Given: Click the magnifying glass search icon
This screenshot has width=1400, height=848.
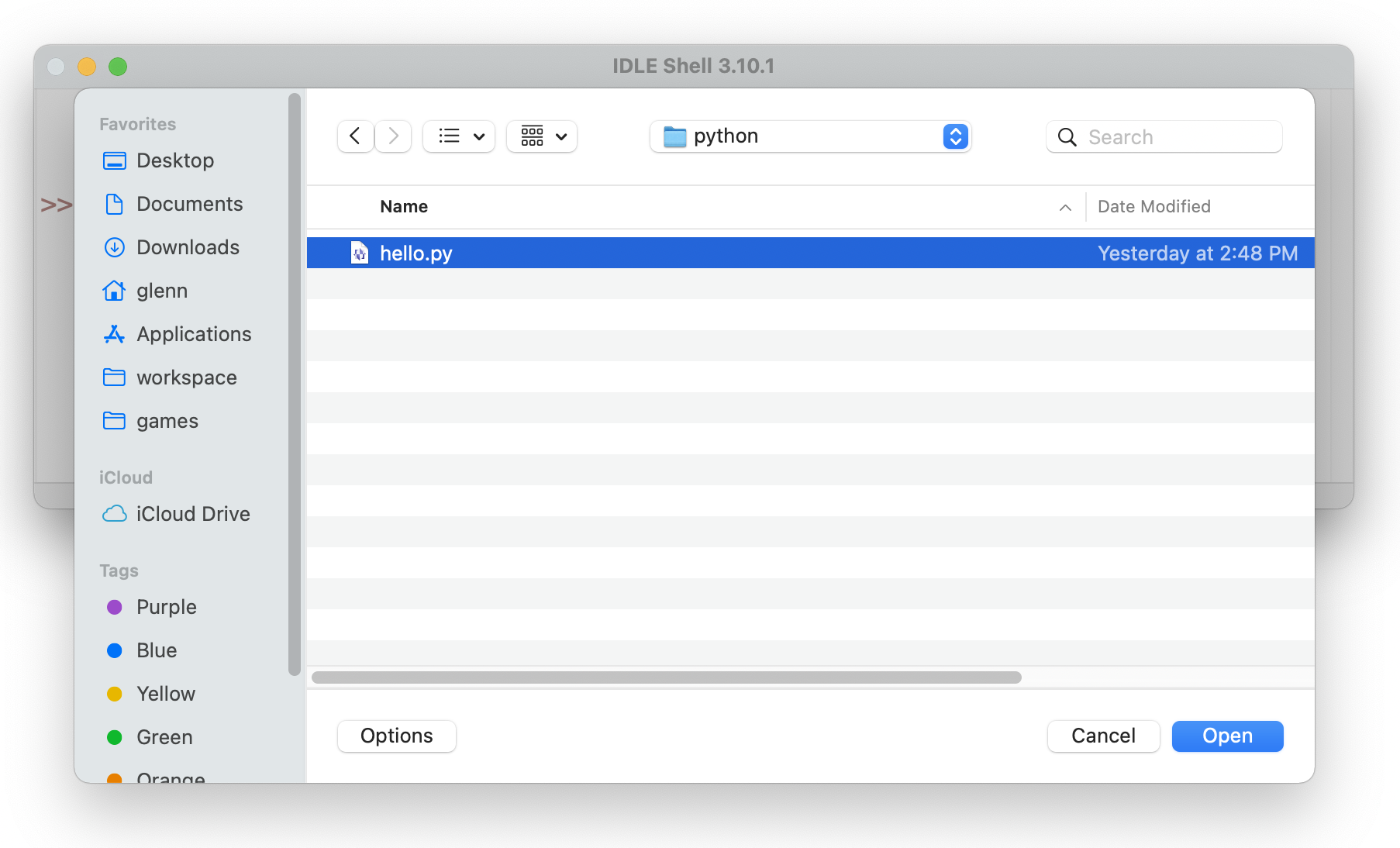Looking at the screenshot, I should 1067,137.
